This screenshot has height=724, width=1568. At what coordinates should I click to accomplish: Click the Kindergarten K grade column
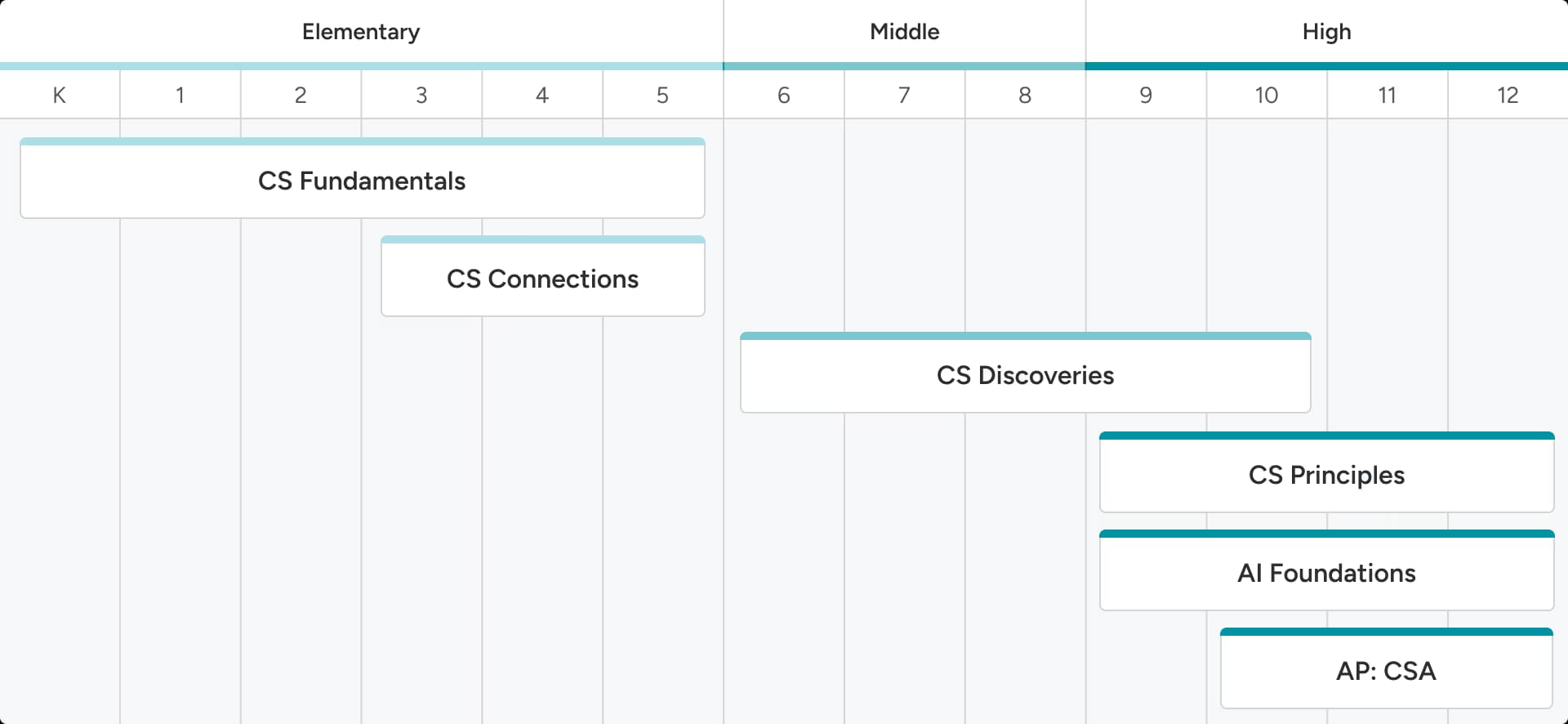[x=59, y=96]
